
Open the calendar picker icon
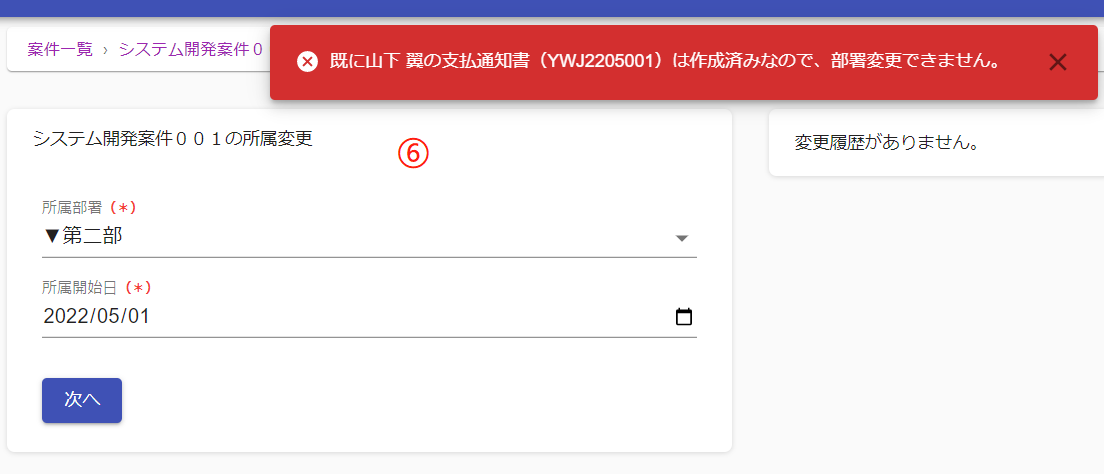coord(684,316)
